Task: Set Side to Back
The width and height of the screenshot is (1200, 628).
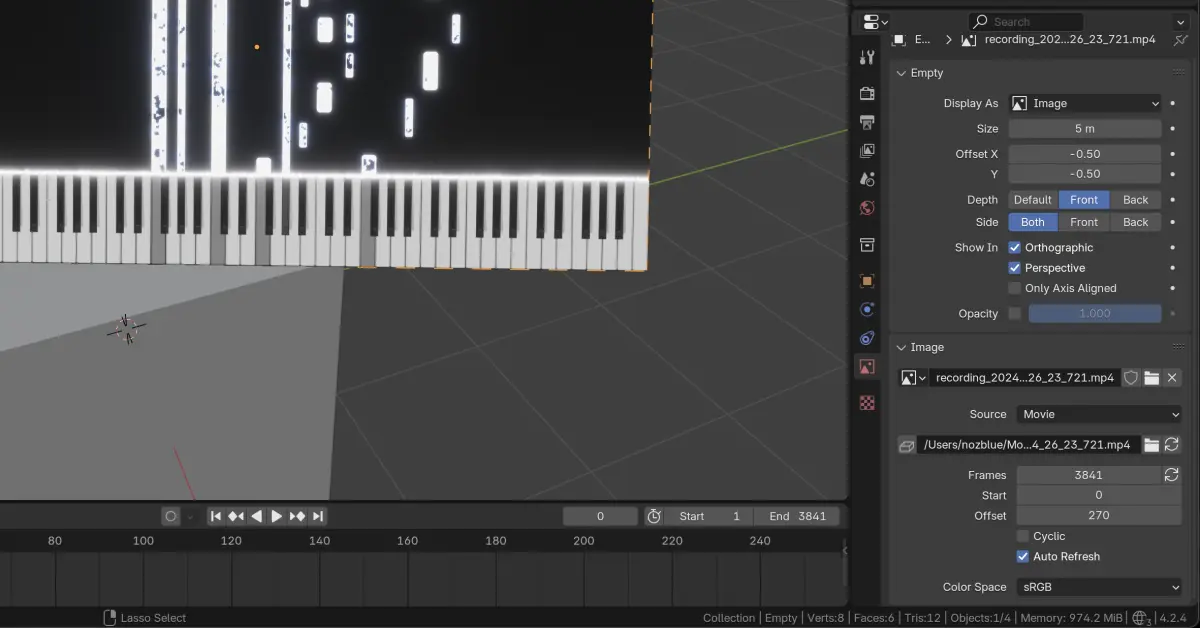Action: pyautogui.click(x=1135, y=222)
